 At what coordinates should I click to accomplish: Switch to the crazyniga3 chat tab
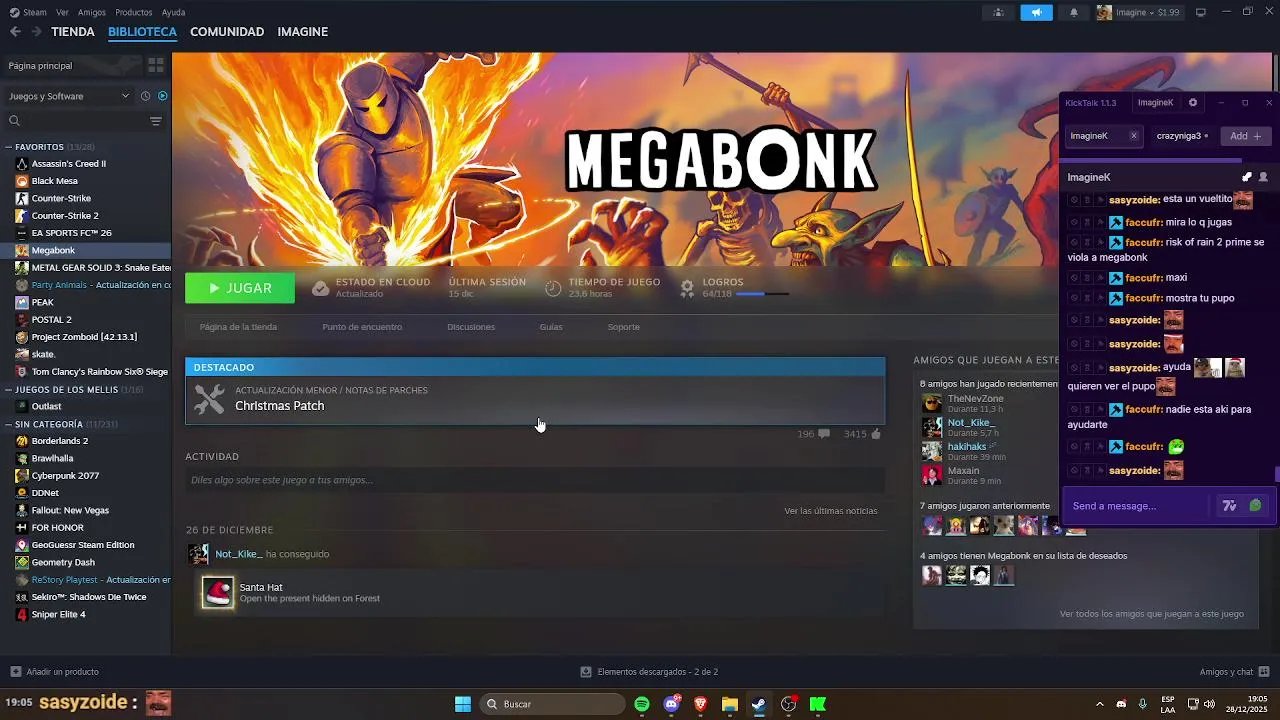click(x=1181, y=136)
